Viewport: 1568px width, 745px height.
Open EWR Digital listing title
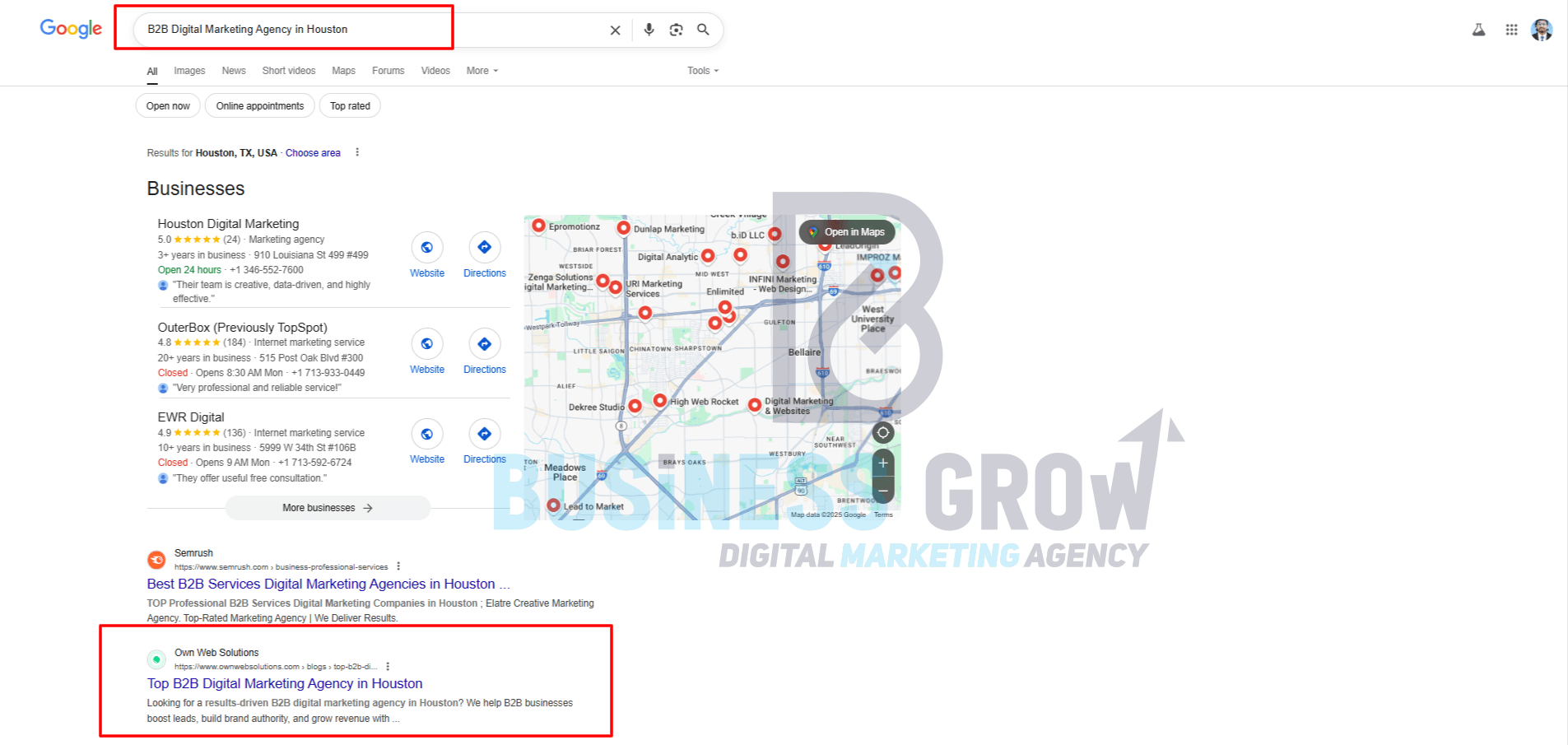191,417
